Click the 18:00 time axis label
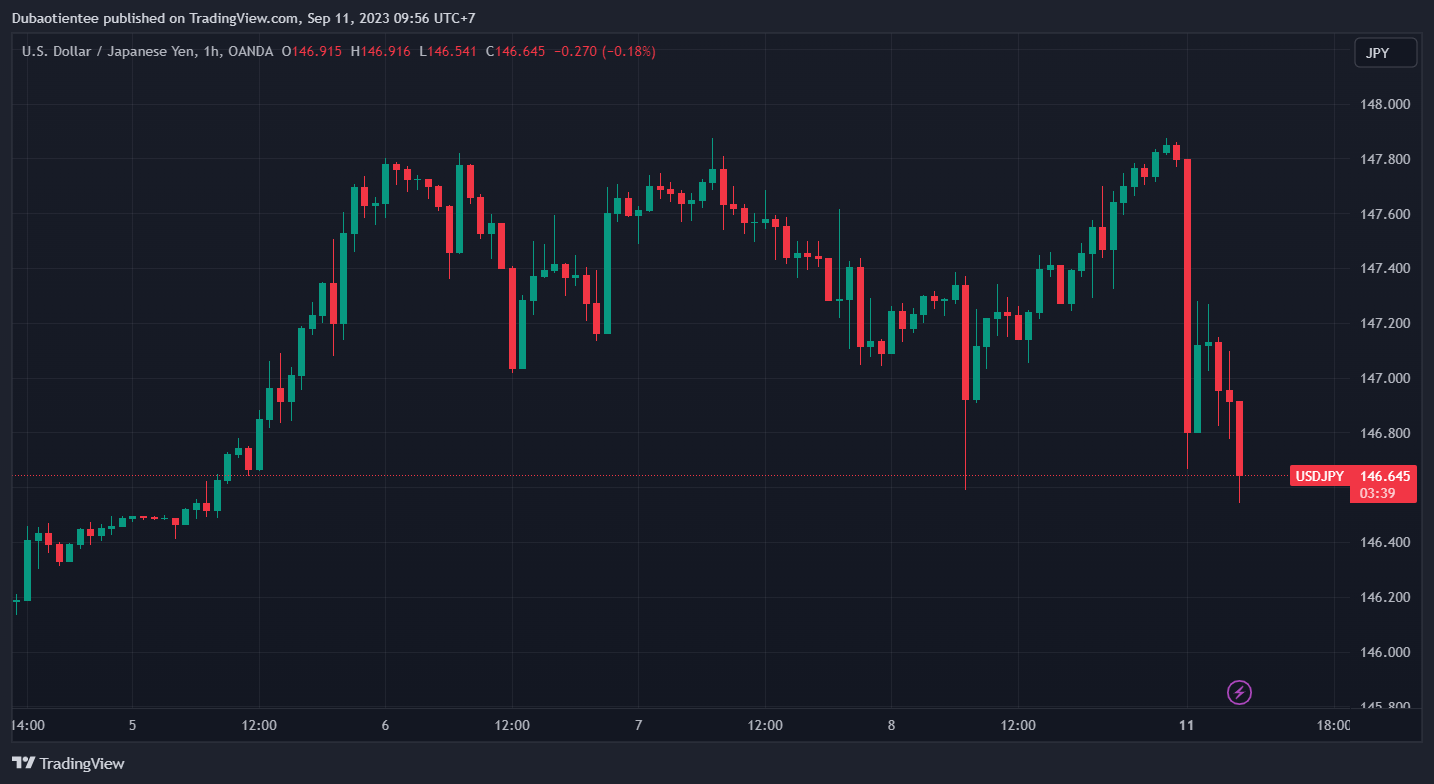The height and width of the screenshot is (784, 1434). point(1334,725)
